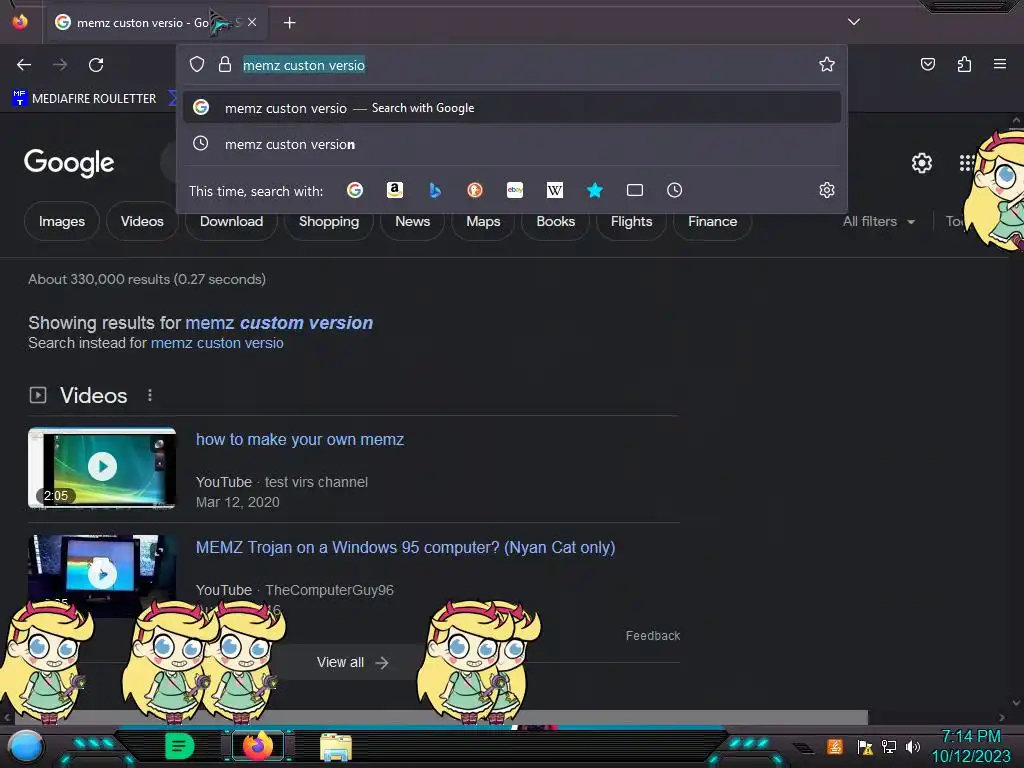This screenshot has height=768, width=1024.
Task: Search this time with Google
Action: 355,190
